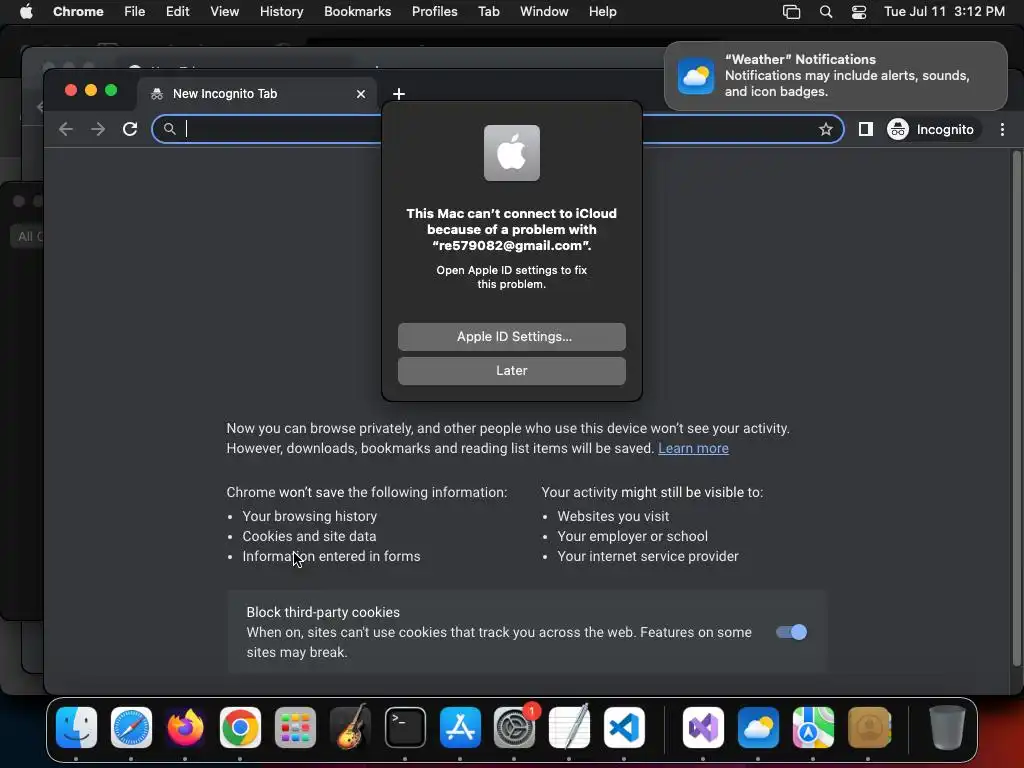Click the Weather Notifications banner
1024x768 pixels.
[835, 76]
